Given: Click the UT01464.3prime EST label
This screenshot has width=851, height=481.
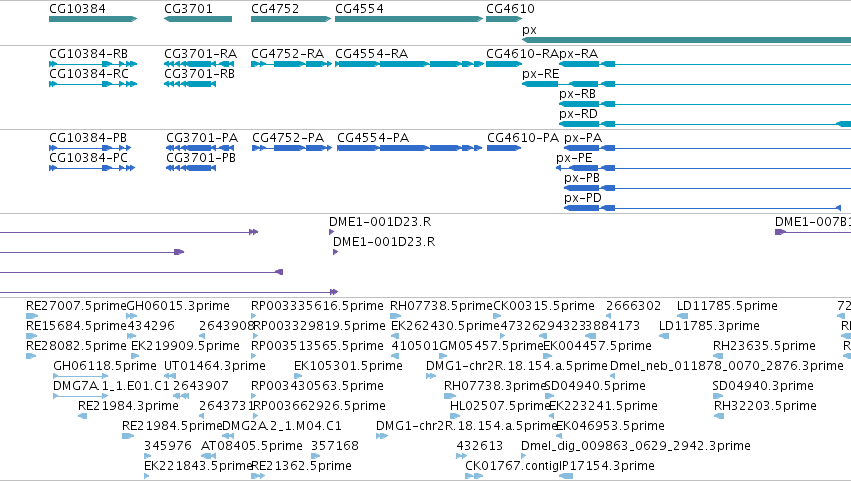Looking at the screenshot, I should click(215, 366).
